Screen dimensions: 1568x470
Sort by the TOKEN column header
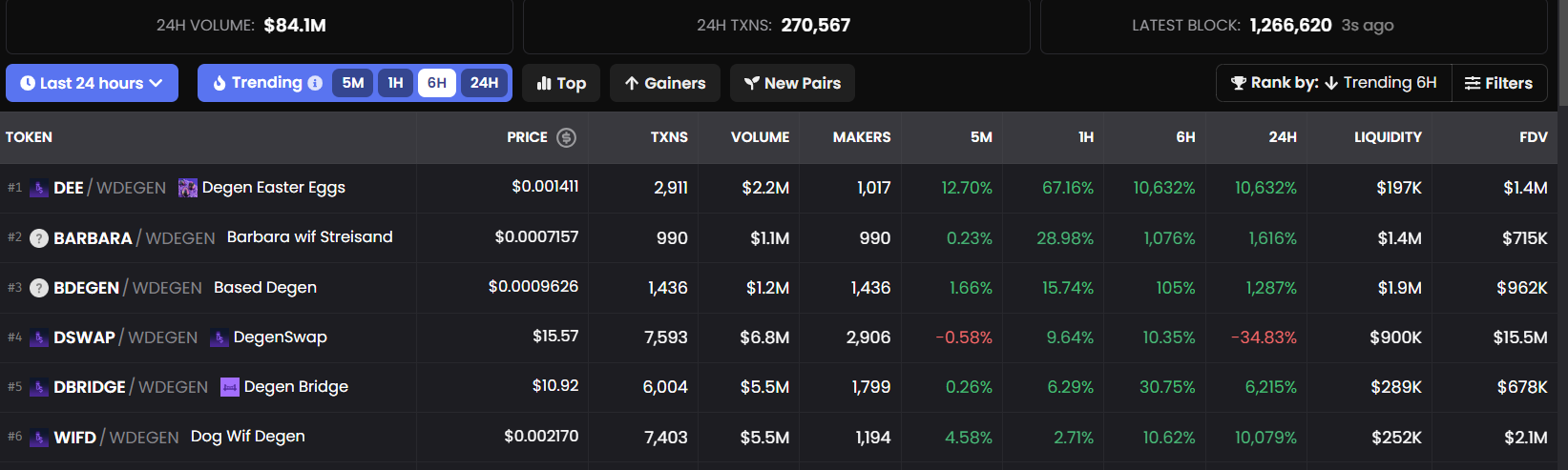[29, 137]
